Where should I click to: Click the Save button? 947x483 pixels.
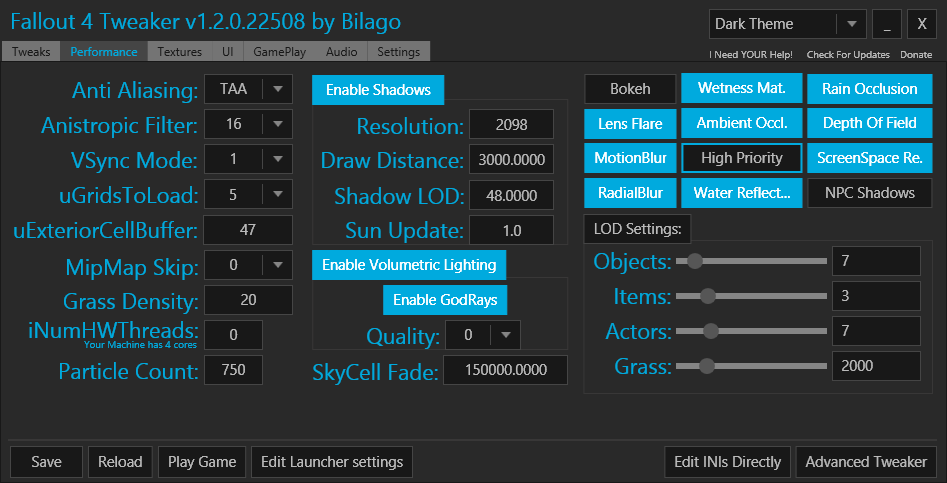[x=47, y=462]
